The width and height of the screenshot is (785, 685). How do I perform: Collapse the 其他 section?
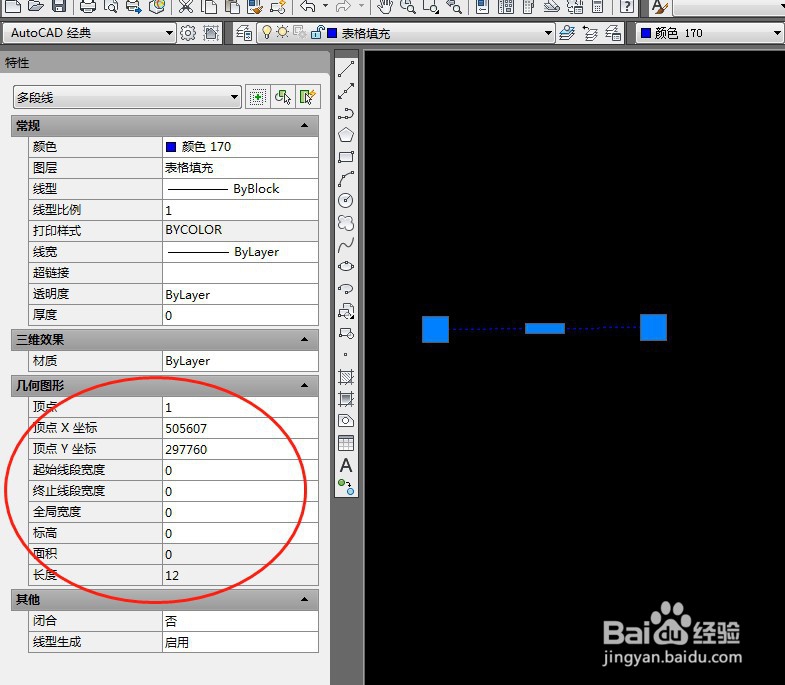click(x=304, y=599)
